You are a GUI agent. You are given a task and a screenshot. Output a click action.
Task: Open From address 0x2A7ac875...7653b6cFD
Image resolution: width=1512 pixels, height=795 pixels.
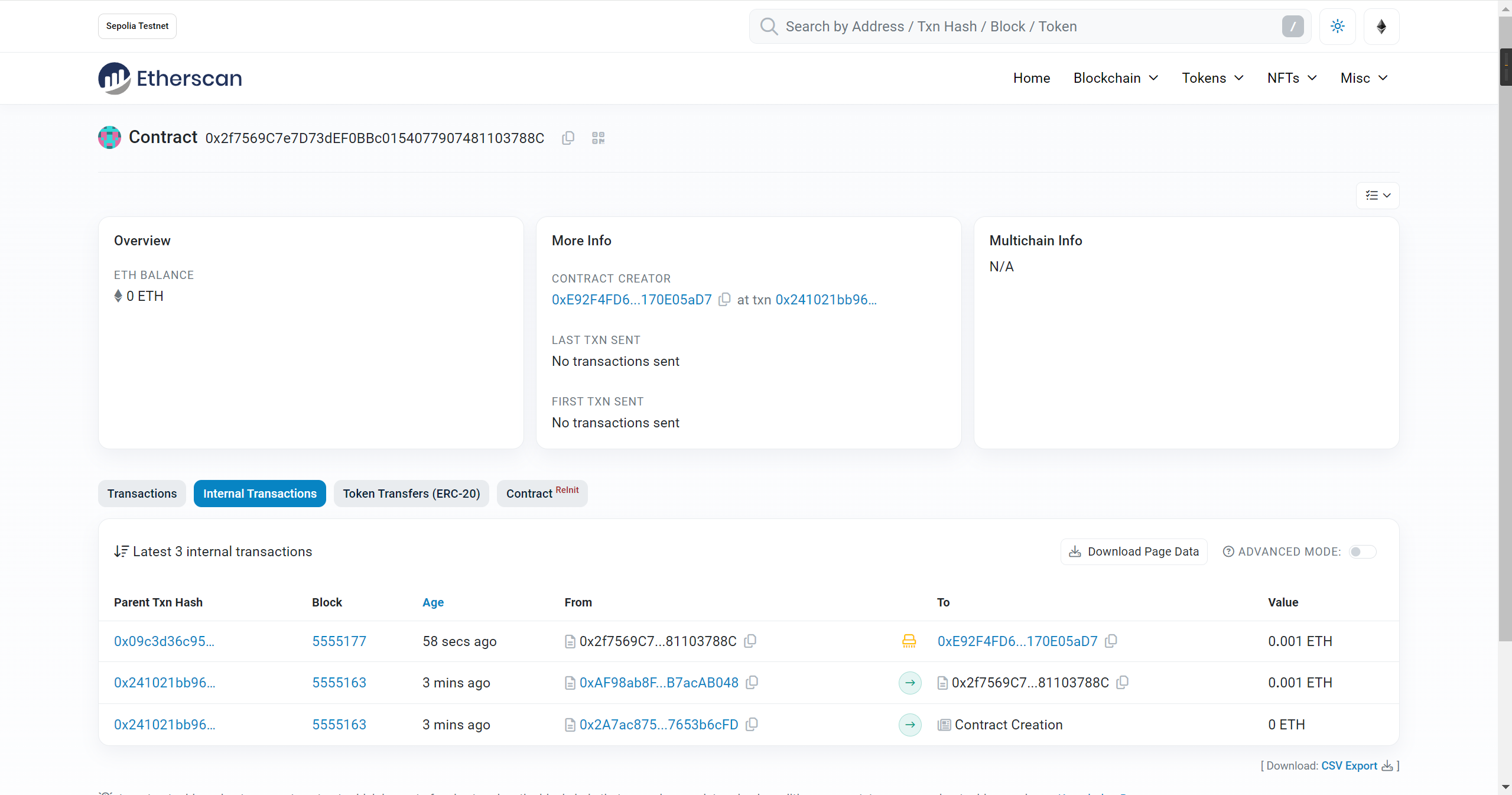(x=659, y=725)
